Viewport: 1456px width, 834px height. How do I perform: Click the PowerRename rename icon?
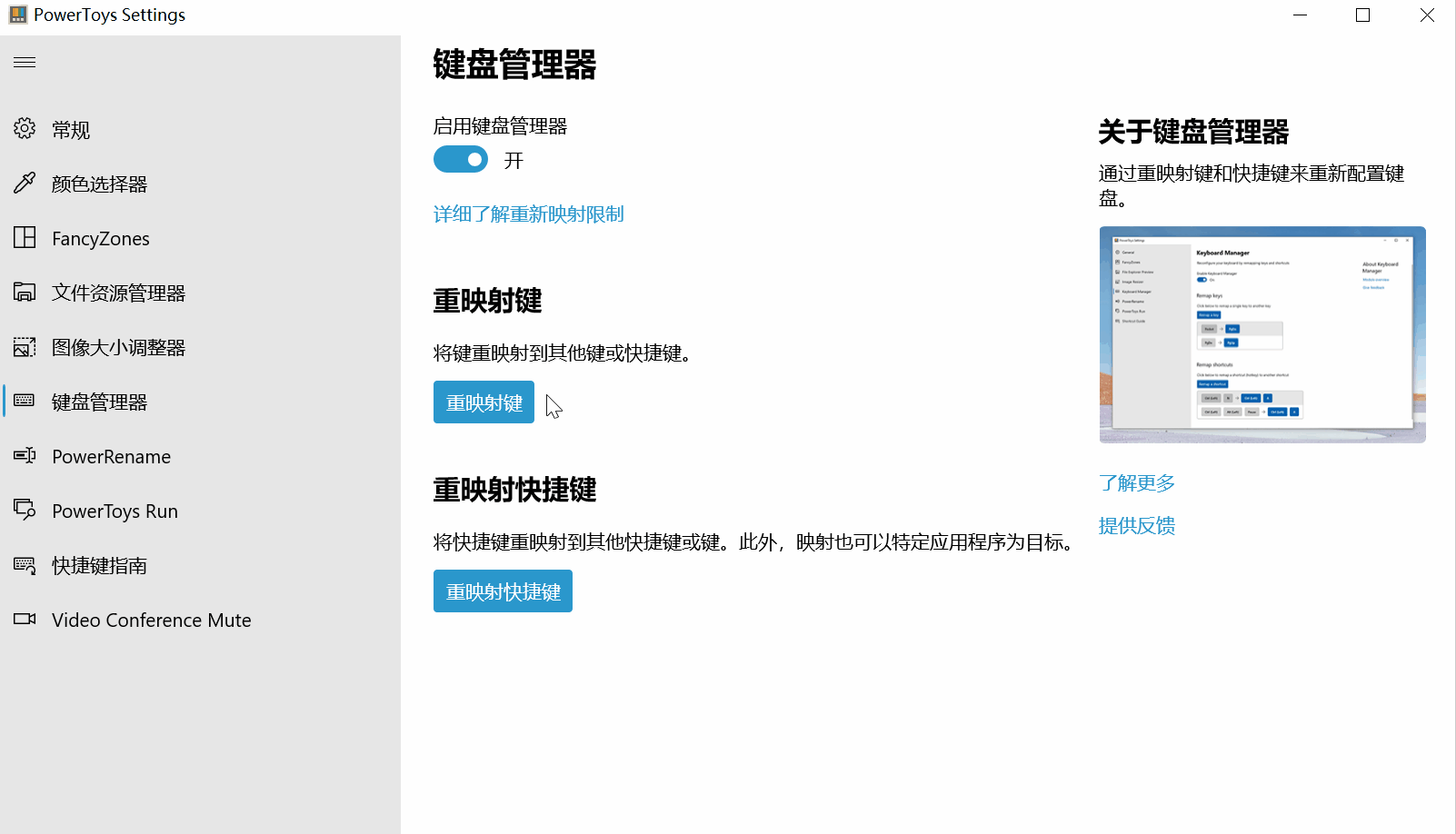[x=25, y=455]
